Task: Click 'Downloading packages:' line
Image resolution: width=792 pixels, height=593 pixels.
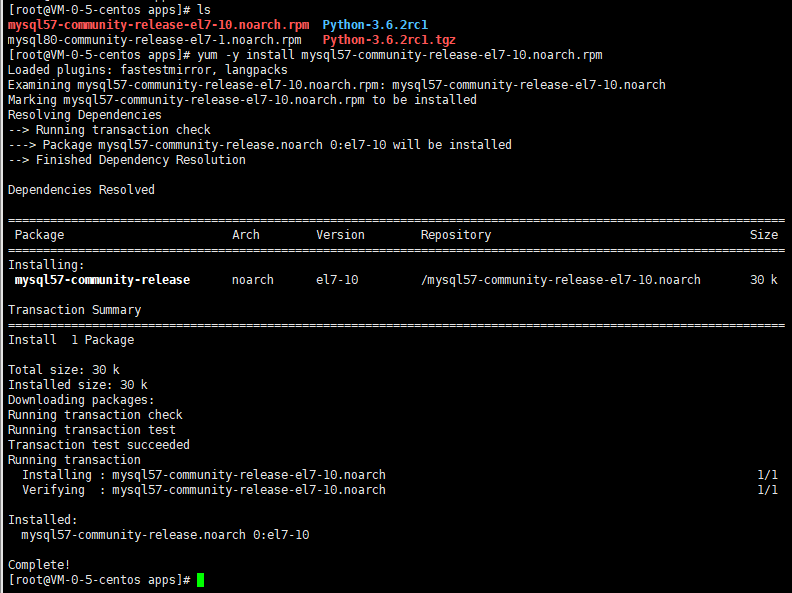Action: [x=81, y=400]
